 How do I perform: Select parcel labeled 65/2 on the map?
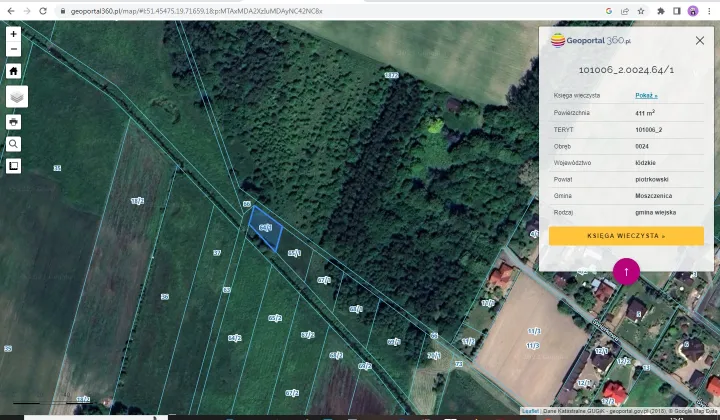tap(275, 318)
